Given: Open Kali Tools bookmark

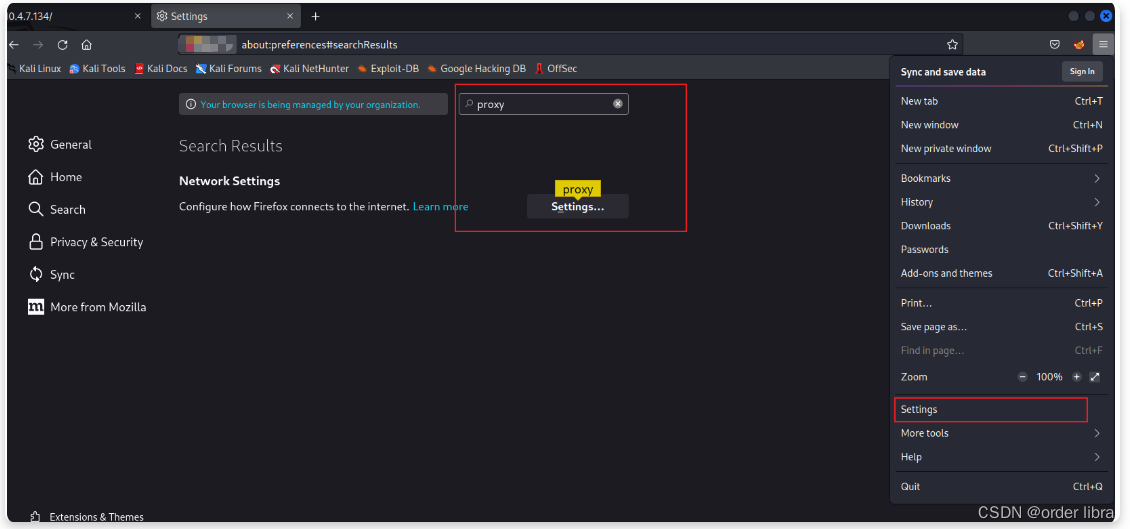Looking at the screenshot, I should (x=97, y=68).
